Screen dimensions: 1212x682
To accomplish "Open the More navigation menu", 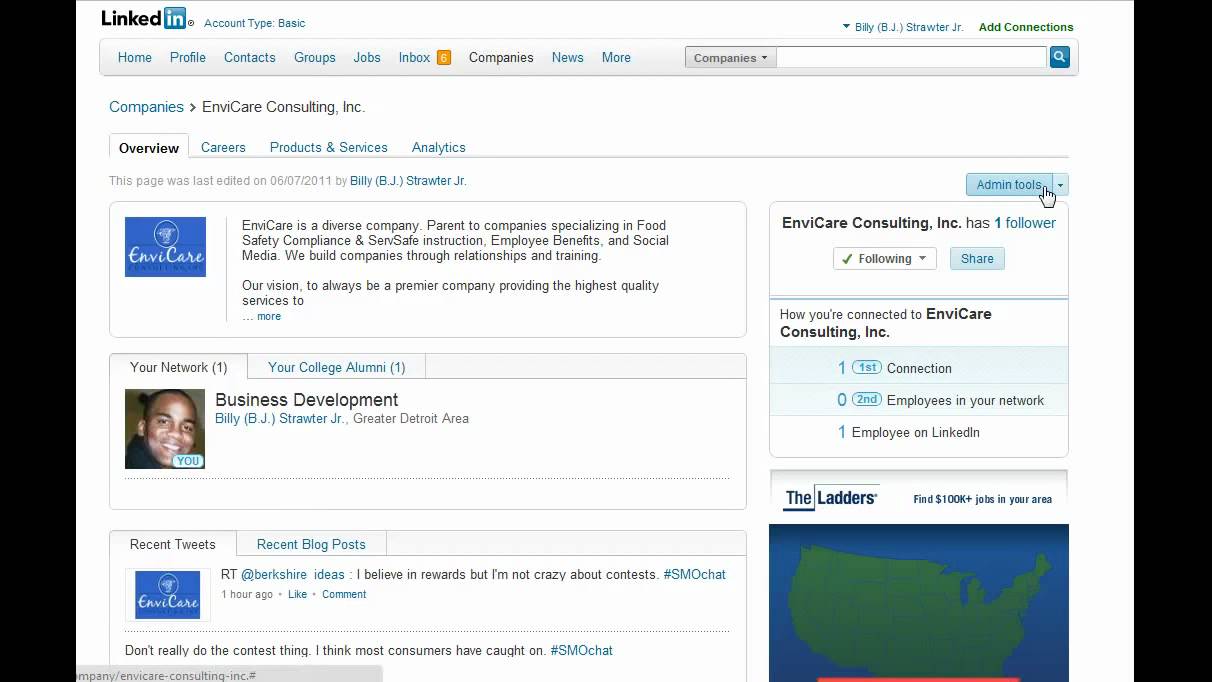I will 616,58.
